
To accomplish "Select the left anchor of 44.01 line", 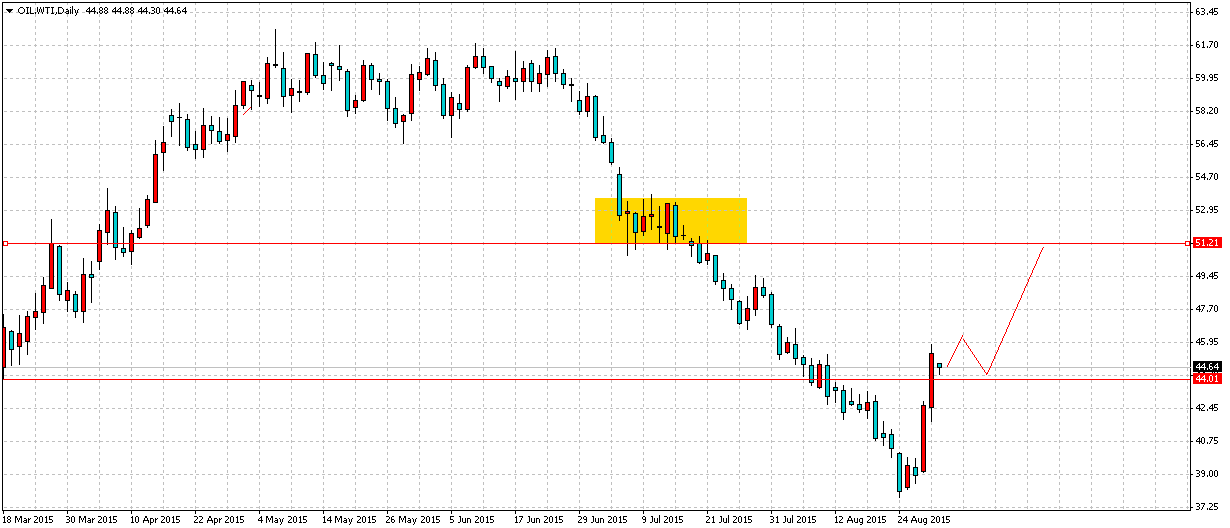I will [x=4, y=379].
